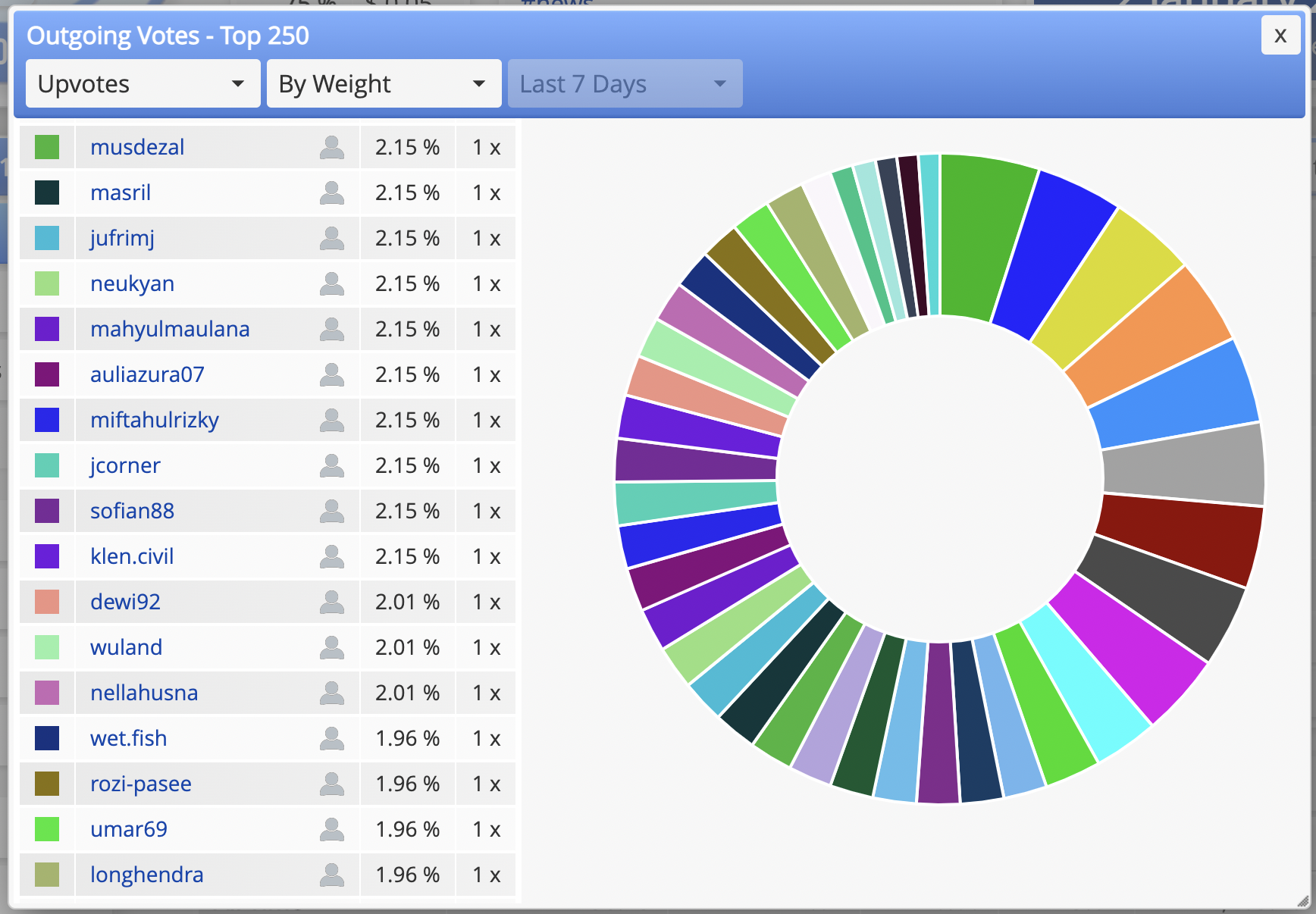Viewport: 1316px width, 914px height.
Task: Open the By Weight dropdown
Action: click(x=384, y=83)
